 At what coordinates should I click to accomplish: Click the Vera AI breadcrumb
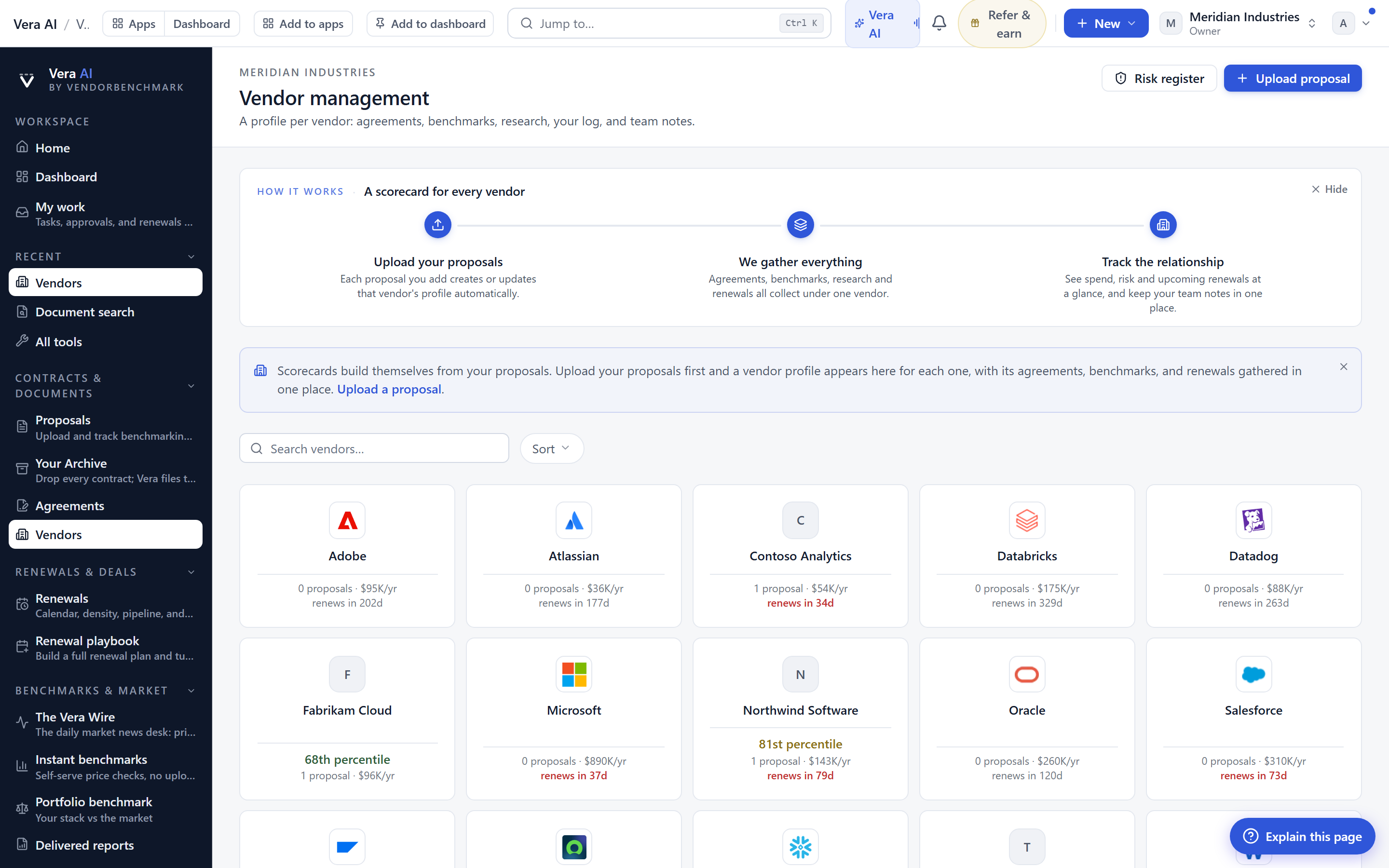[x=35, y=24]
